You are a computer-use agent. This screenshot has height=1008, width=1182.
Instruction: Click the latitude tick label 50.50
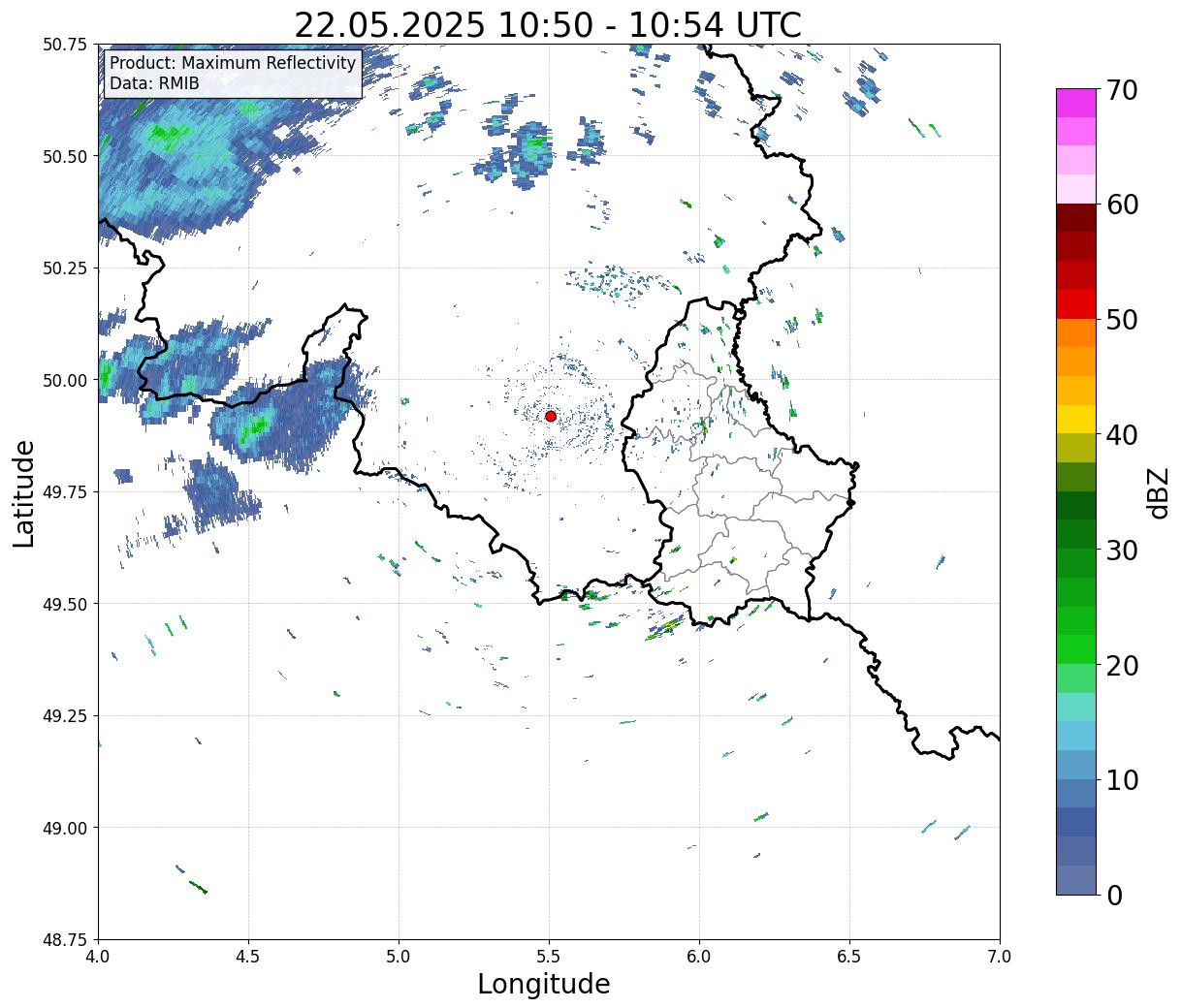click(x=65, y=156)
